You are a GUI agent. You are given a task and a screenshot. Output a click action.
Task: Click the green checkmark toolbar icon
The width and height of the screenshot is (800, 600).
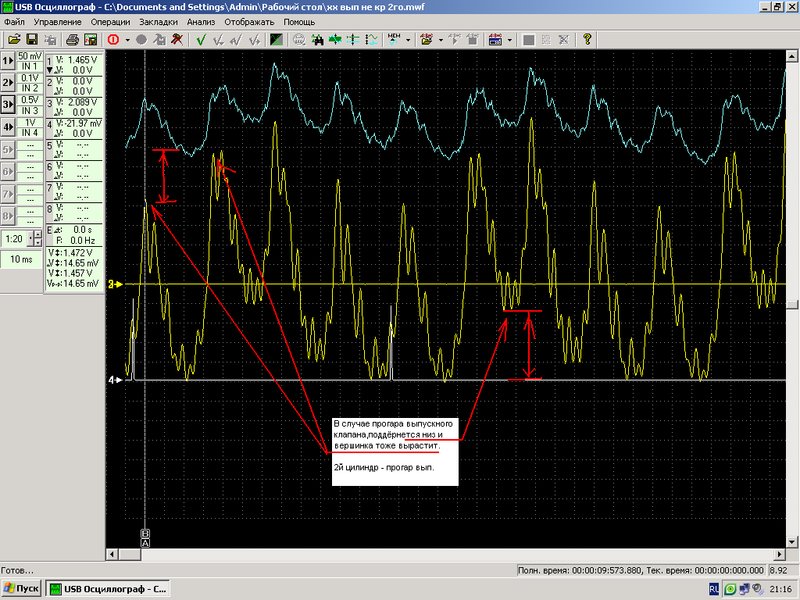coord(201,39)
